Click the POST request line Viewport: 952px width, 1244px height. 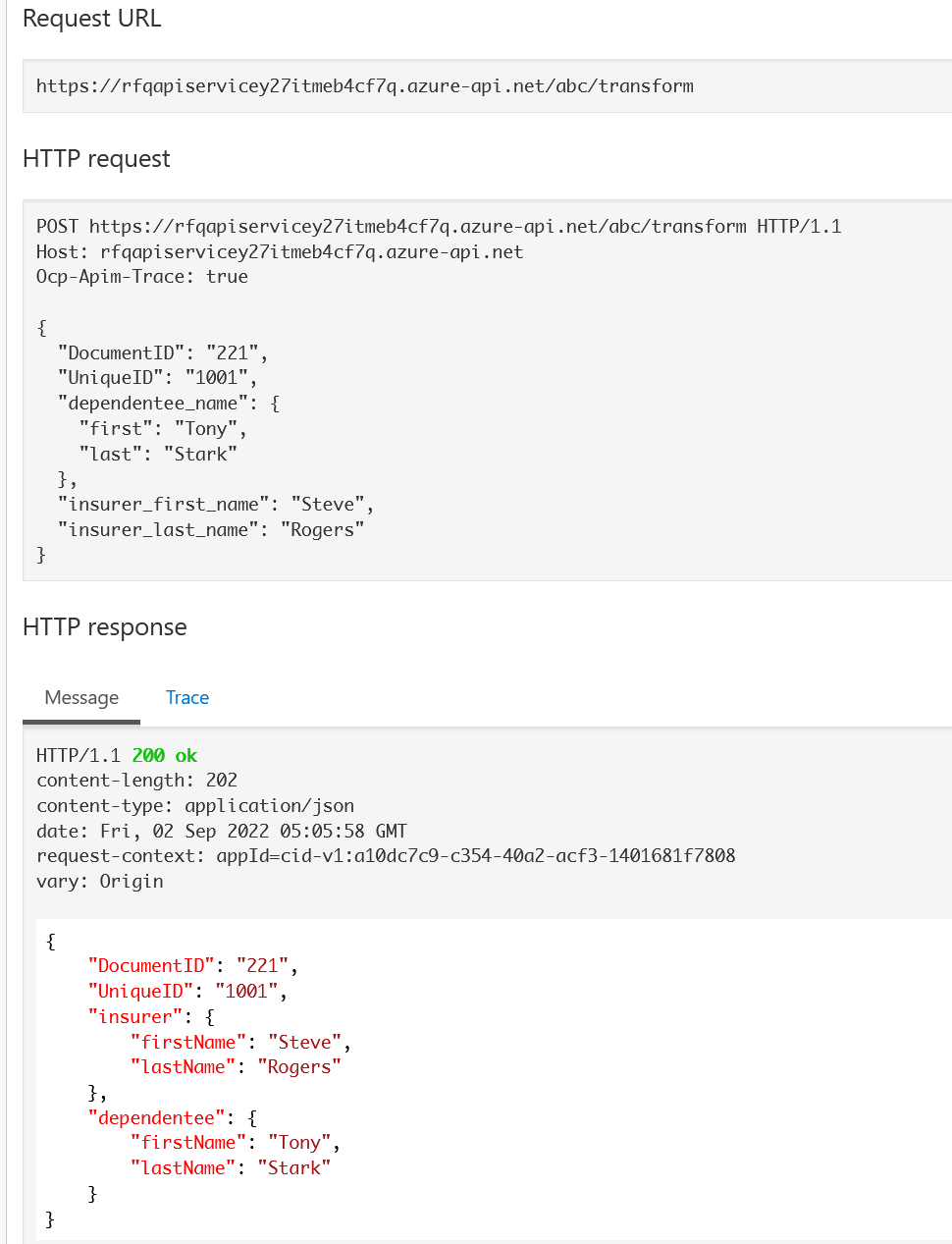pos(438,227)
